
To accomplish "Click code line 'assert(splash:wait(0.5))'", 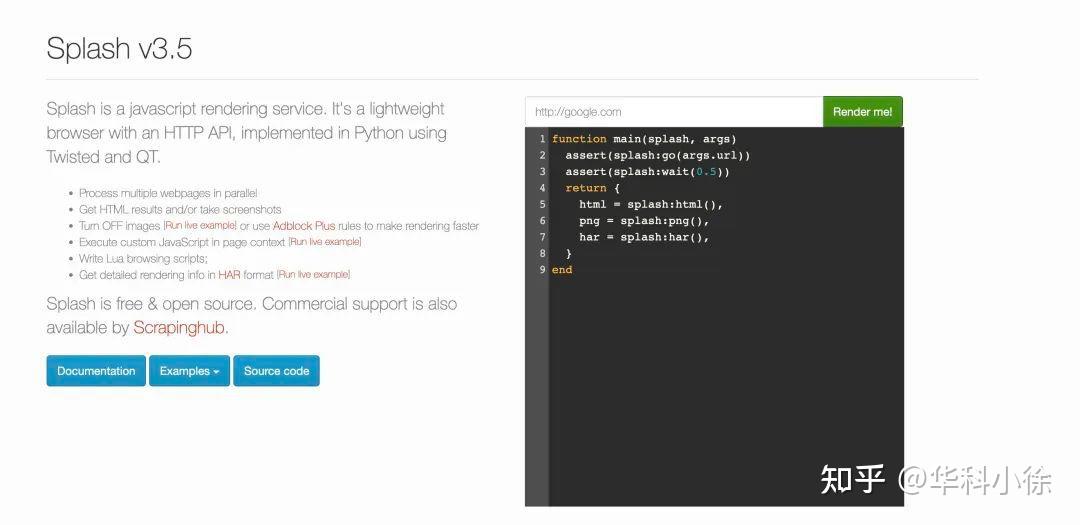I will 647,172.
